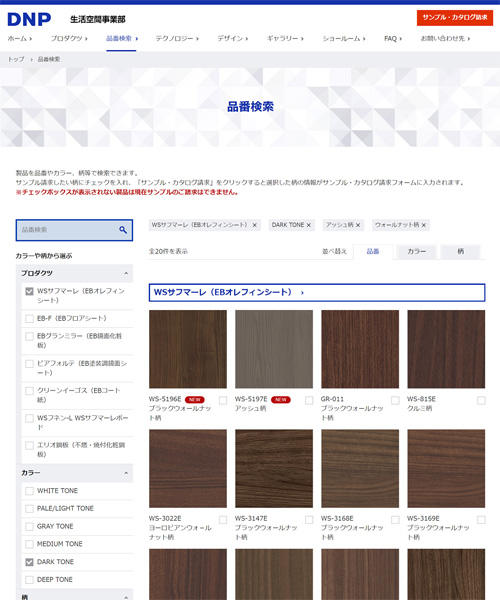
Task: Remove the WSサフマーレ filter tag
Action: 254,225
